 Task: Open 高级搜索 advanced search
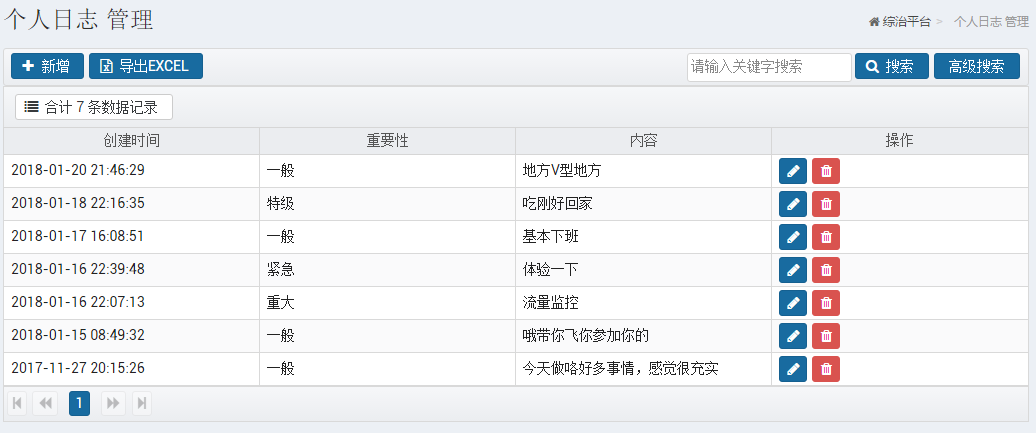[977, 66]
